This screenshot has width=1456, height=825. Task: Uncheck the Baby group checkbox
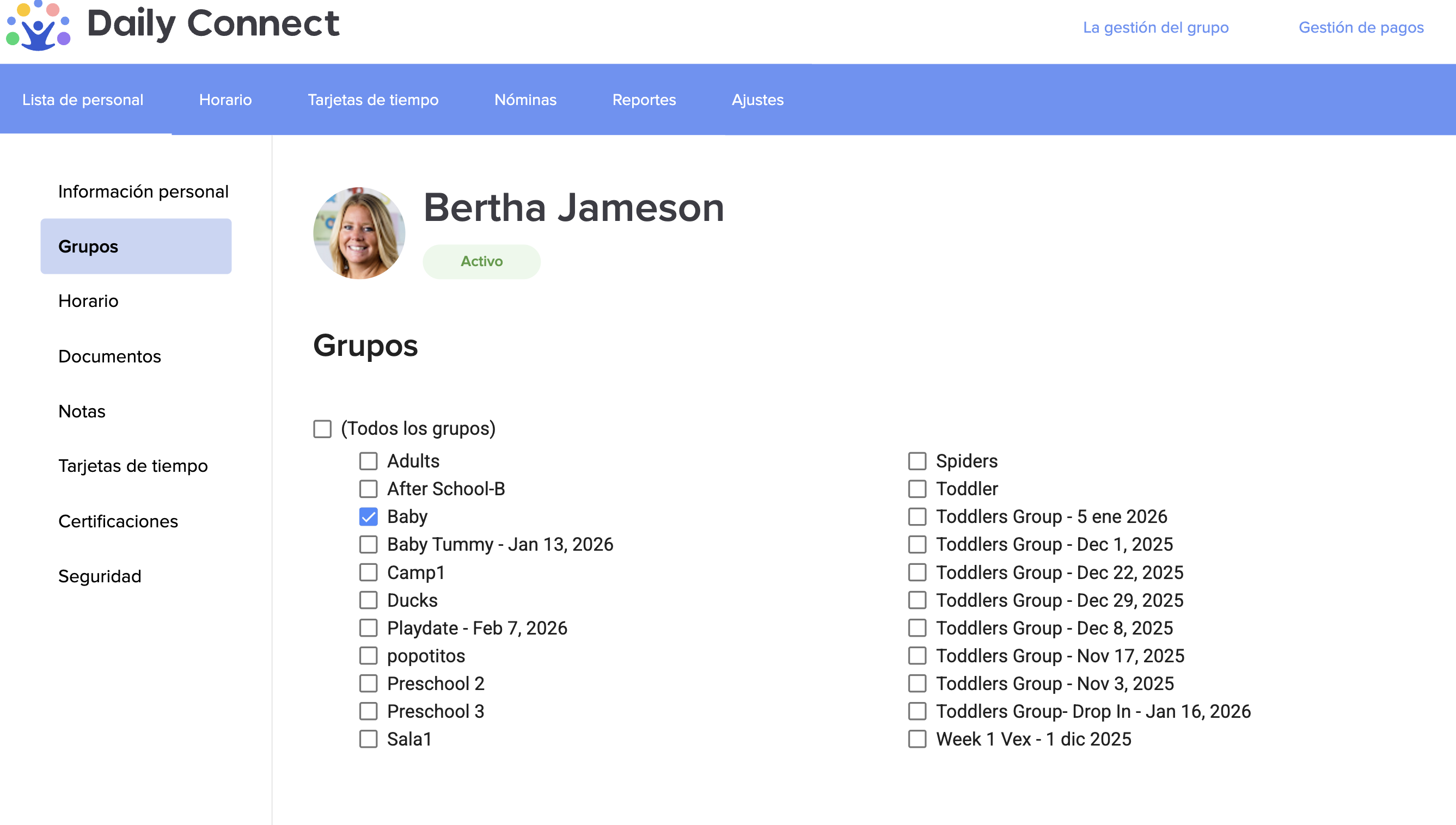[369, 517]
